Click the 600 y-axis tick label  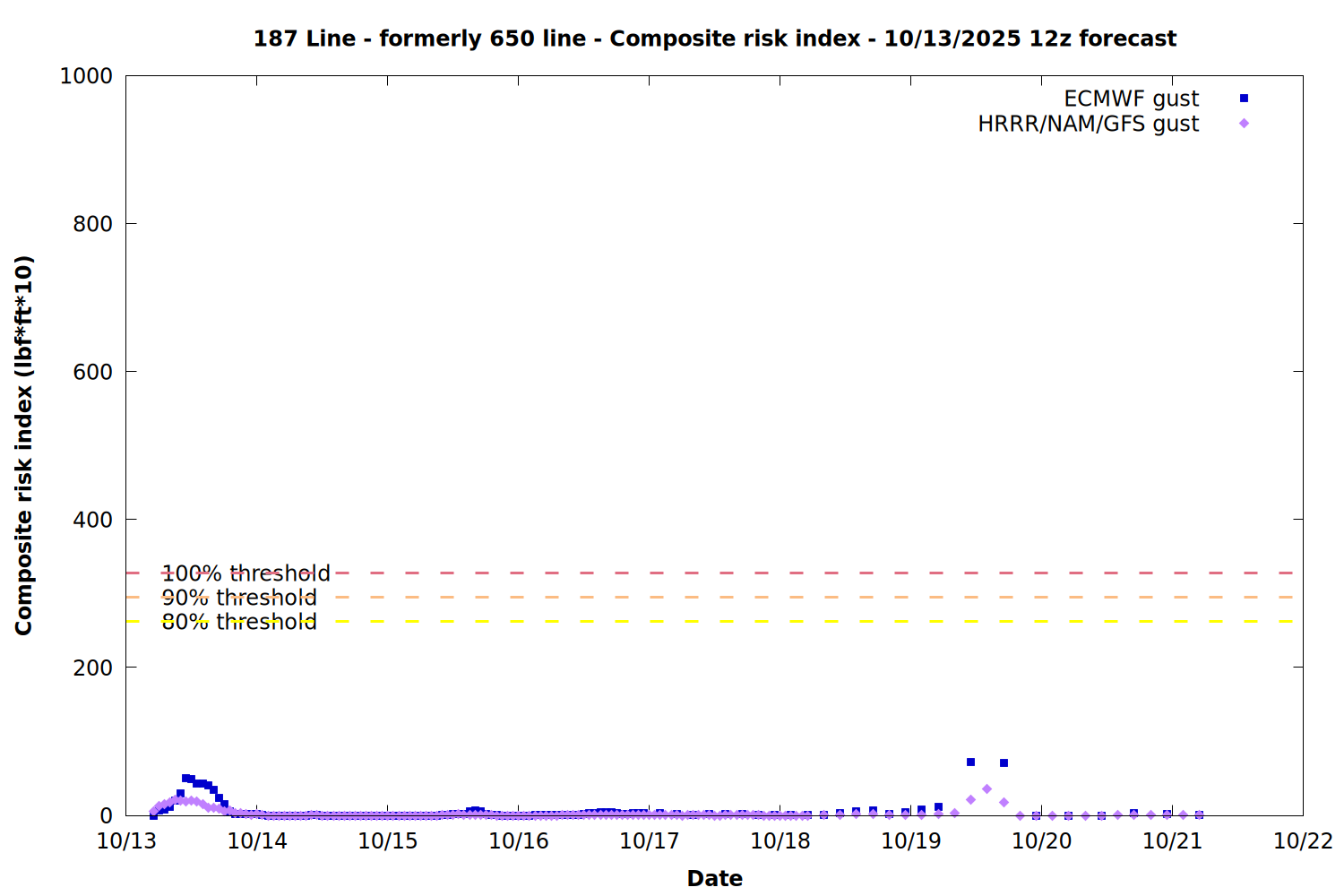92,372
